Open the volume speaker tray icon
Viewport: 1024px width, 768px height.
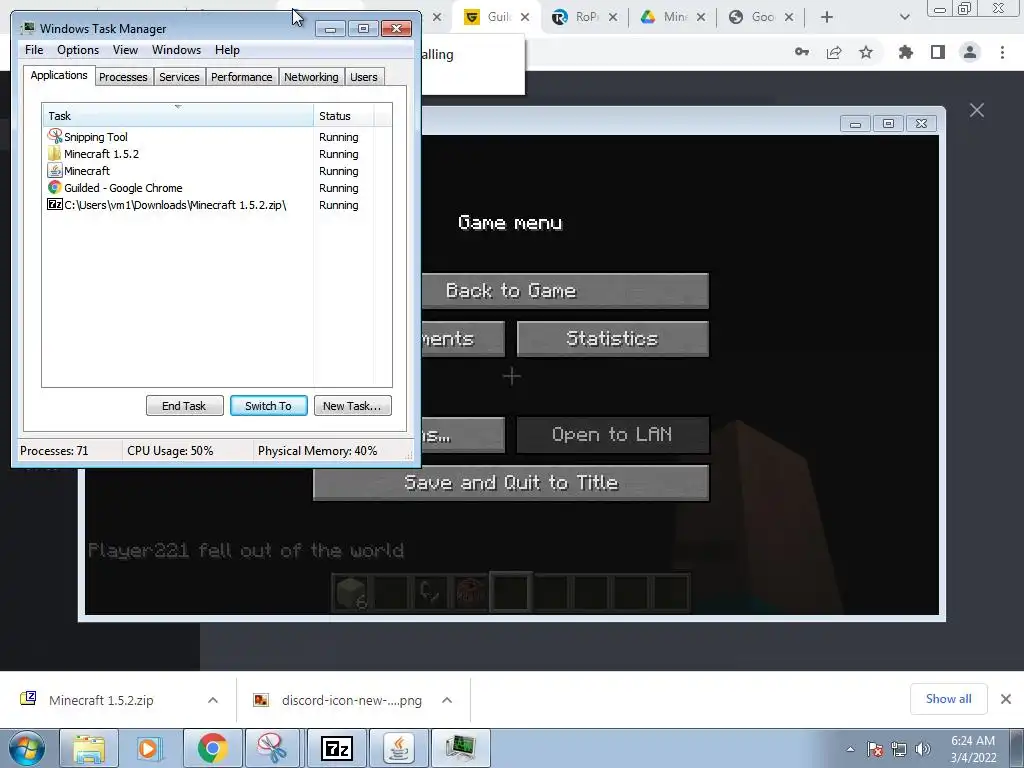923,750
